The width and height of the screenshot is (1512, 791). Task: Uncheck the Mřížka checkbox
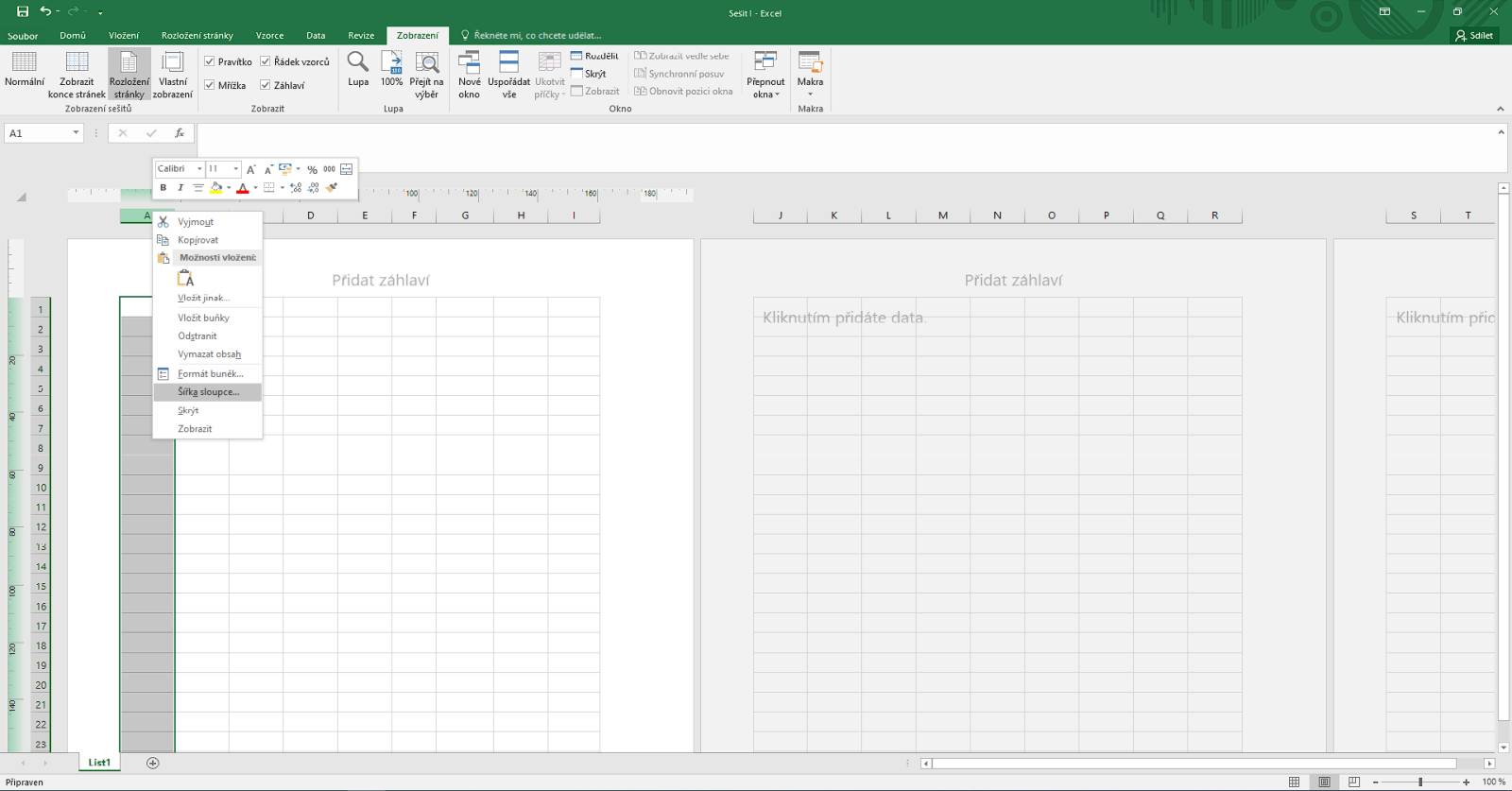point(210,85)
